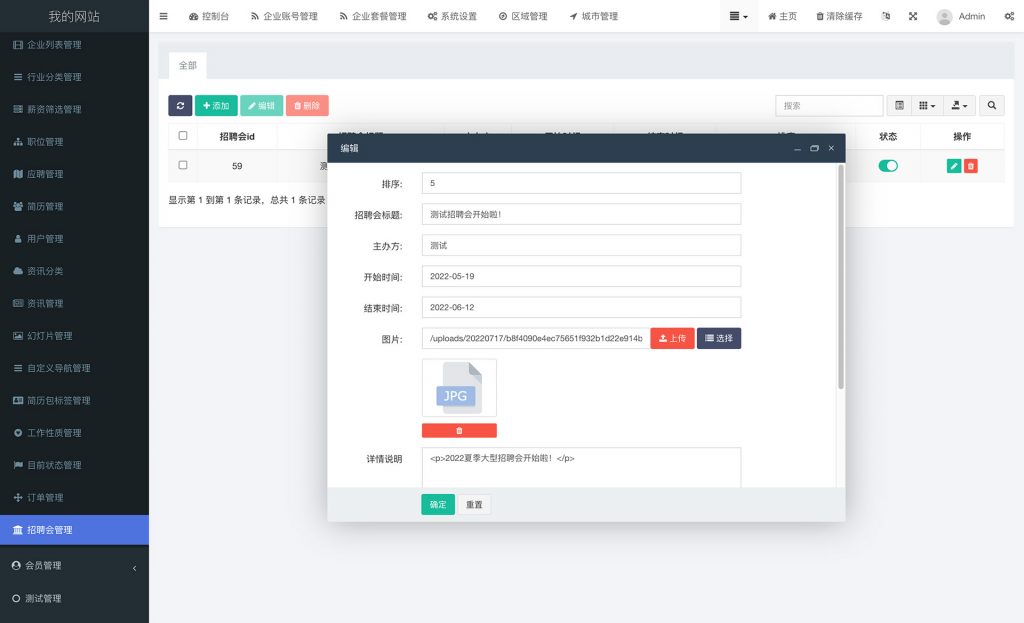Click the search magnifier icon near the search box

[991, 105]
